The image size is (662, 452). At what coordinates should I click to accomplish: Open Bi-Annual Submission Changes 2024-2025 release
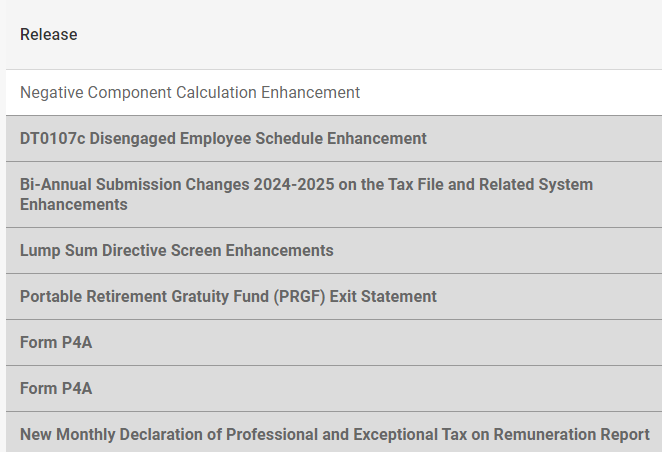(x=306, y=194)
